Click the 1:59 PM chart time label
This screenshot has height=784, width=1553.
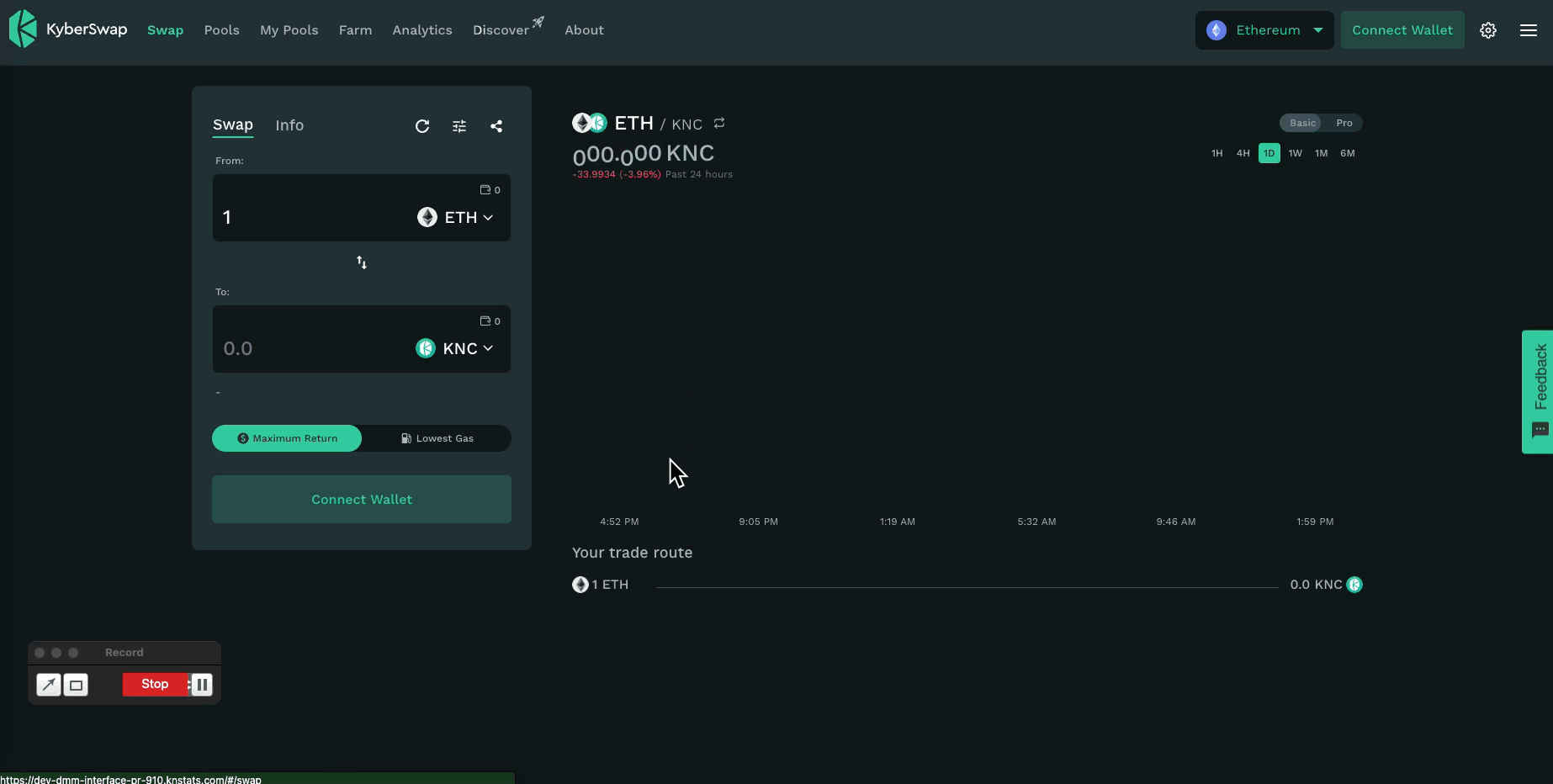(1315, 522)
